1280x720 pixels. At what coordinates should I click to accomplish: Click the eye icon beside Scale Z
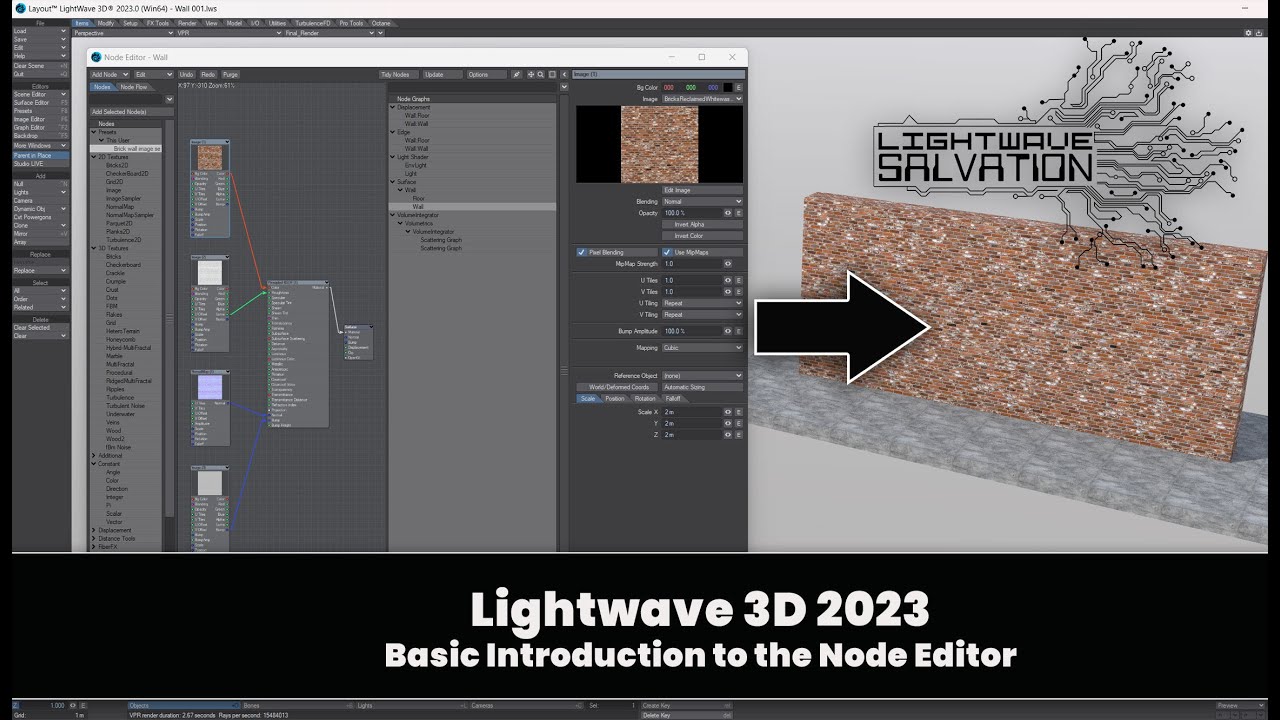pyautogui.click(x=728, y=435)
